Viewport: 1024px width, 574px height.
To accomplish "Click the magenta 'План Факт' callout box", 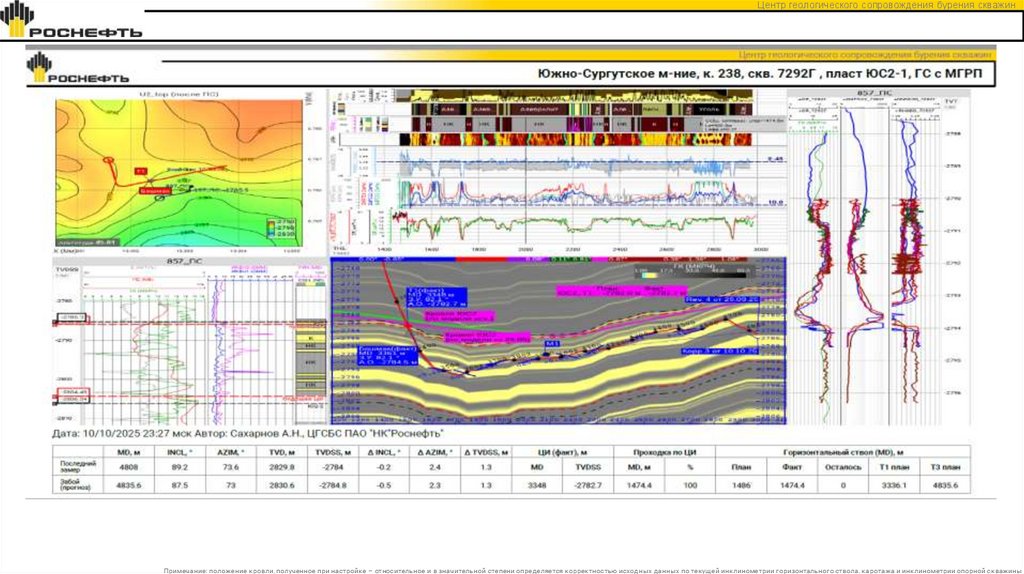I will pyautogui.click(x=621, y=291).
